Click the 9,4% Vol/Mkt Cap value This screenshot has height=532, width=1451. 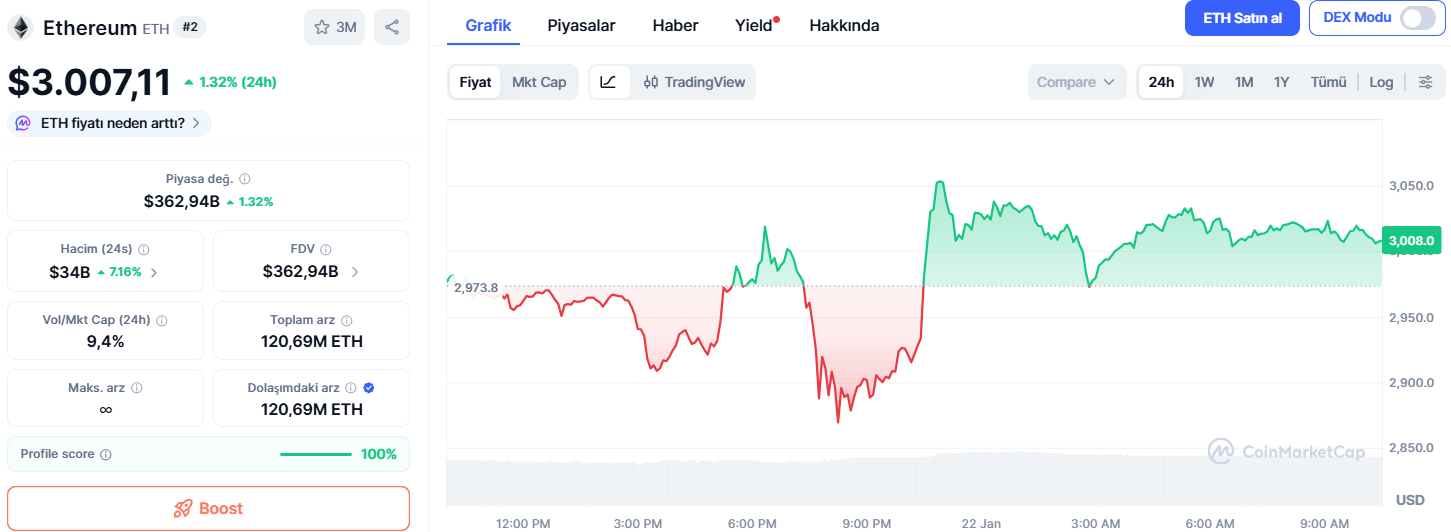point(105,342)
